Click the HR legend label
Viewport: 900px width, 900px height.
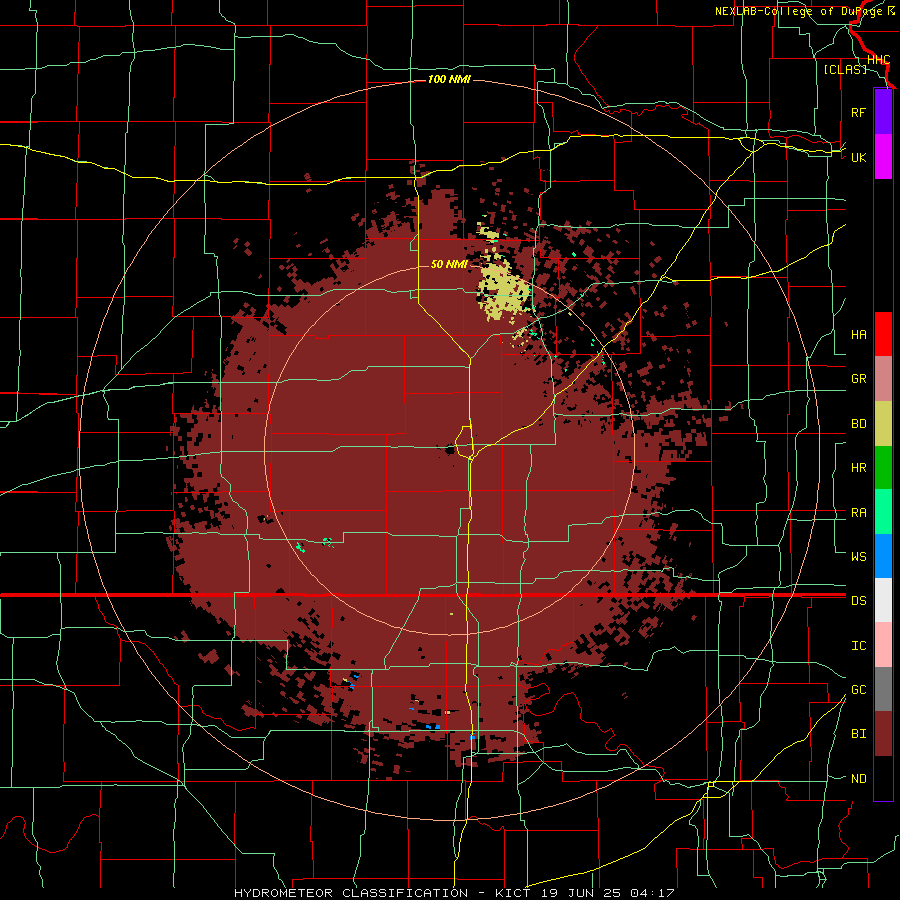tap(859, 468)
